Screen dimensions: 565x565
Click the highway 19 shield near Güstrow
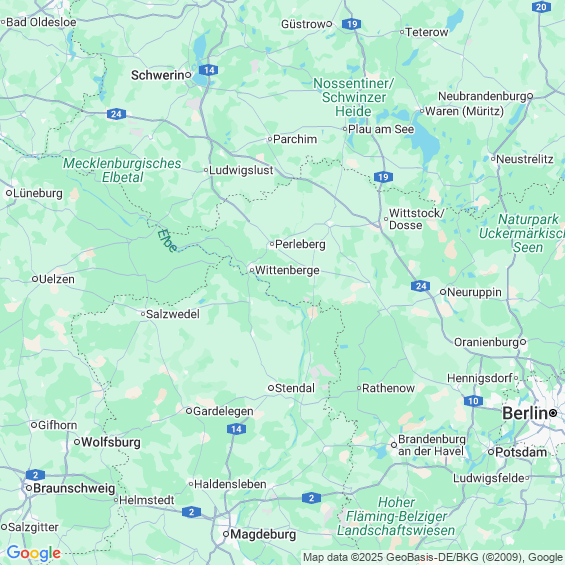pyautogui.click(x=352, y=24)
